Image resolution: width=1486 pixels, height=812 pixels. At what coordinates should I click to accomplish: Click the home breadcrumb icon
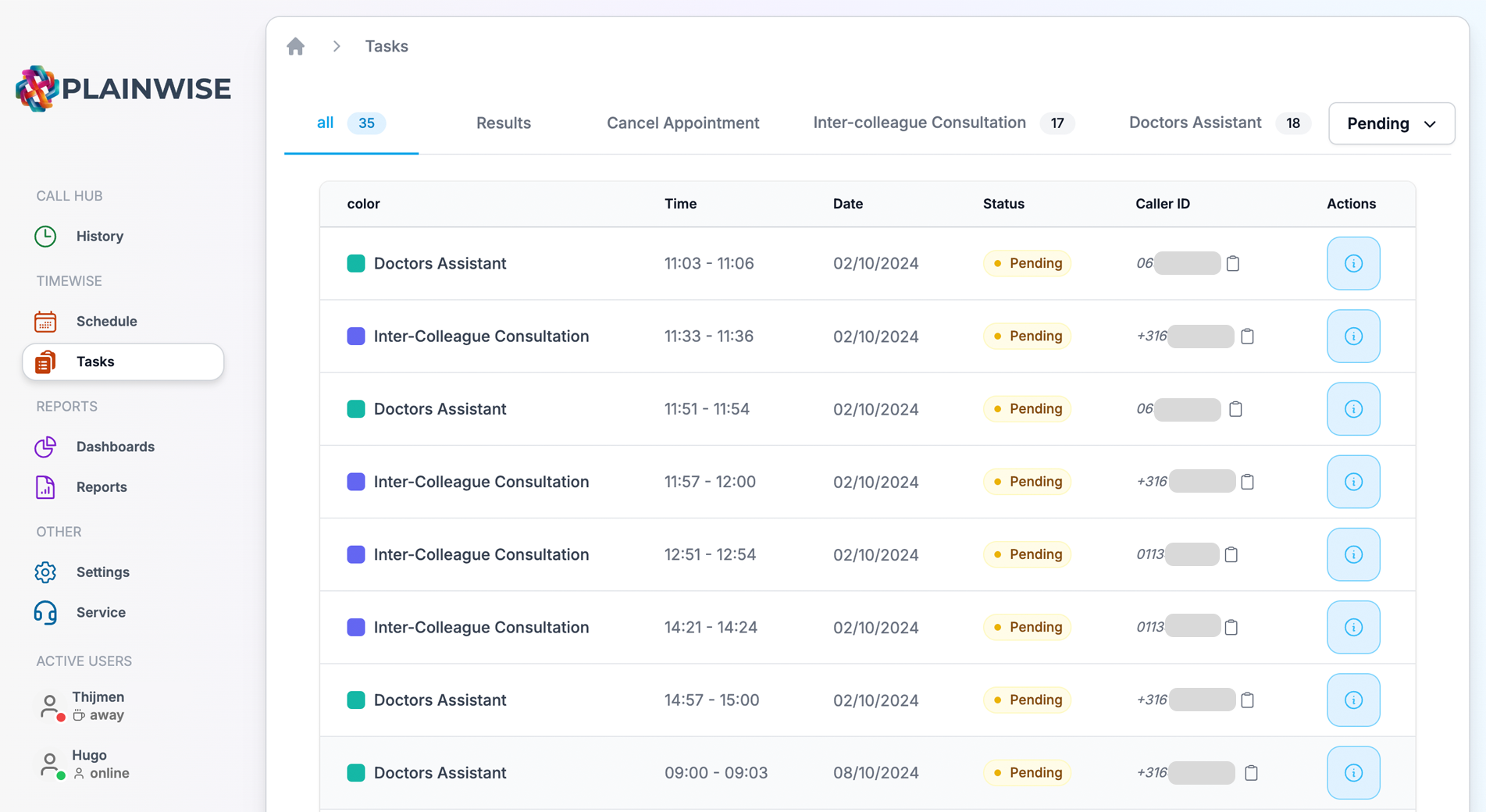point(295,47)
